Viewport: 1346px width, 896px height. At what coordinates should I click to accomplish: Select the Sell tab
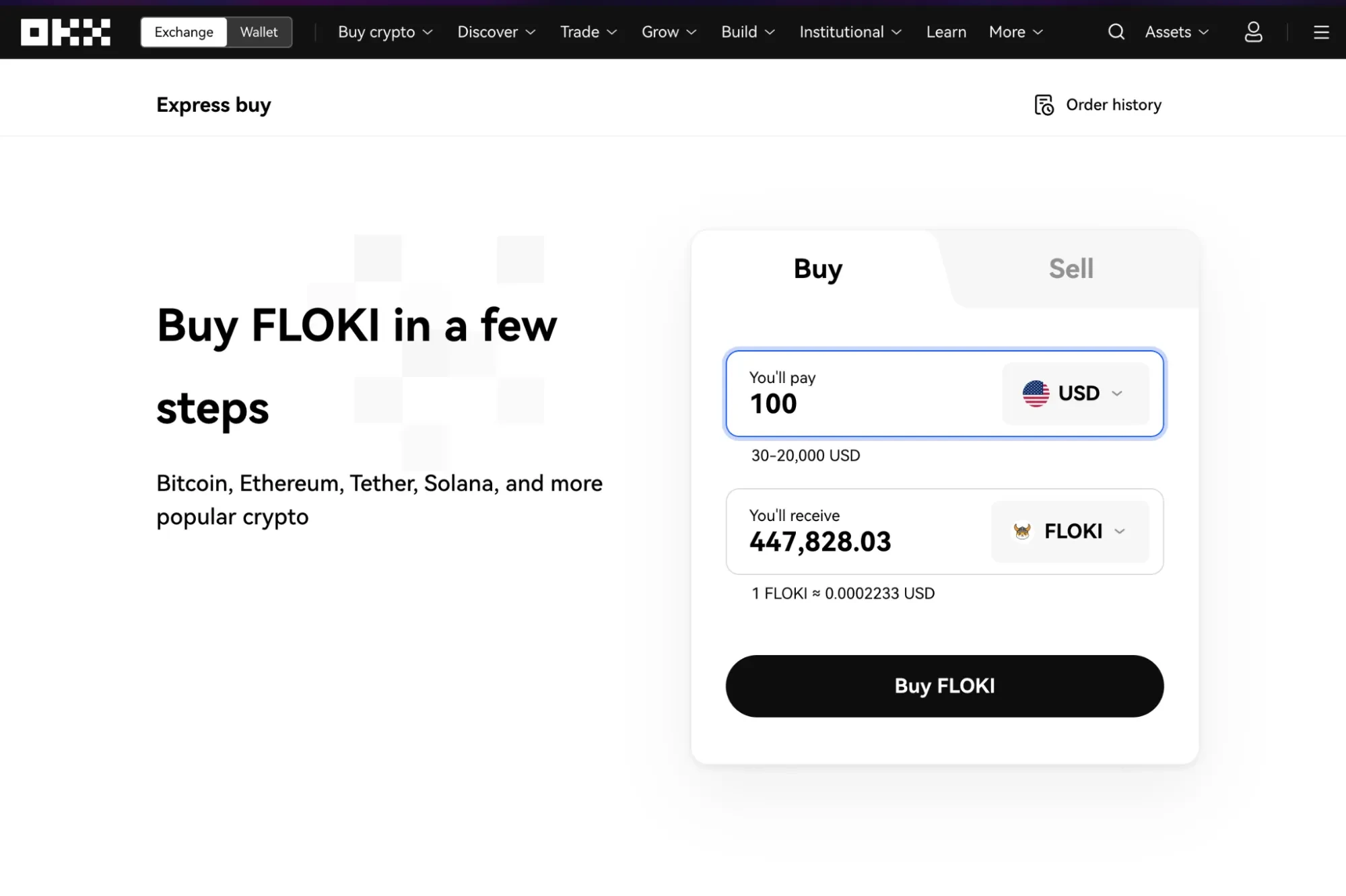point(1071,269)
